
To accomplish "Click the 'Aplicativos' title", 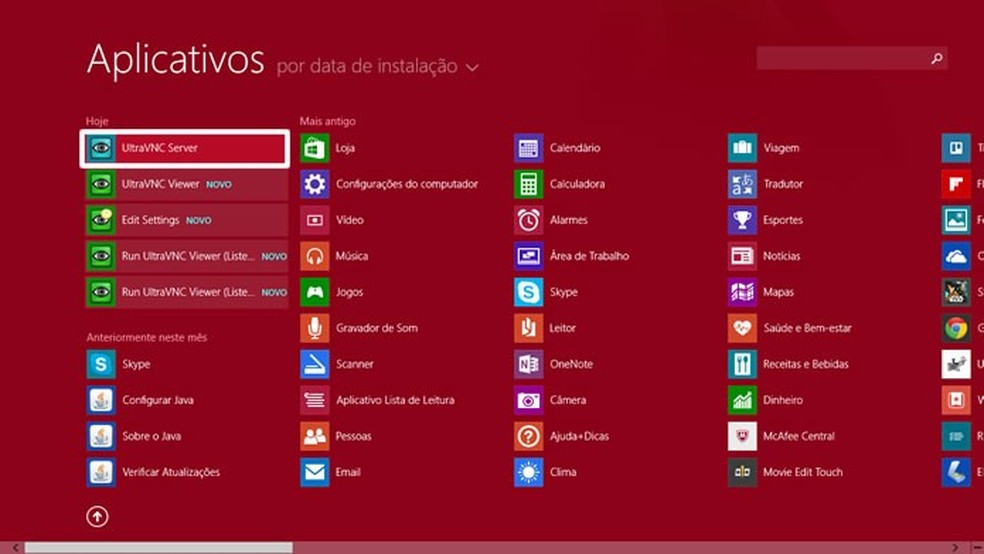I will tap(176, 61).
